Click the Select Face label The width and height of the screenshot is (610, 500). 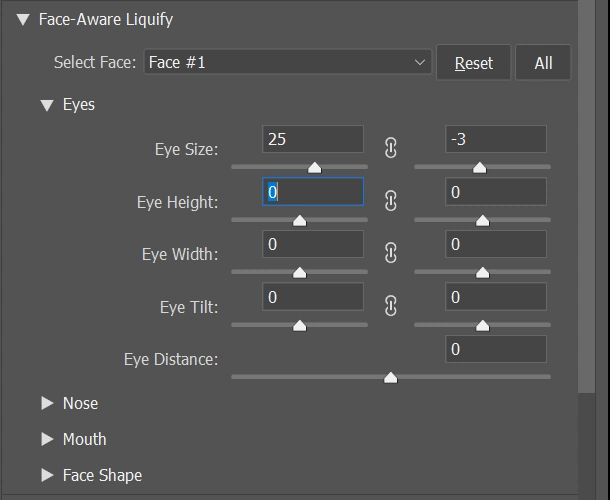pos(95,62)
